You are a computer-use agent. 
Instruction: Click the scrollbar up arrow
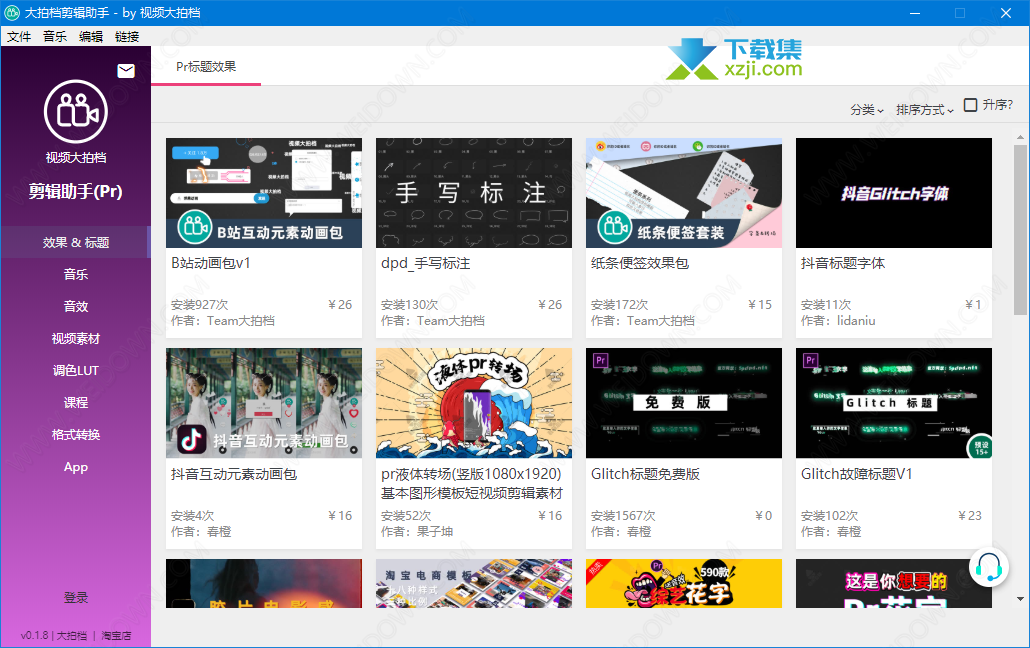click(x=1019, y=137)
